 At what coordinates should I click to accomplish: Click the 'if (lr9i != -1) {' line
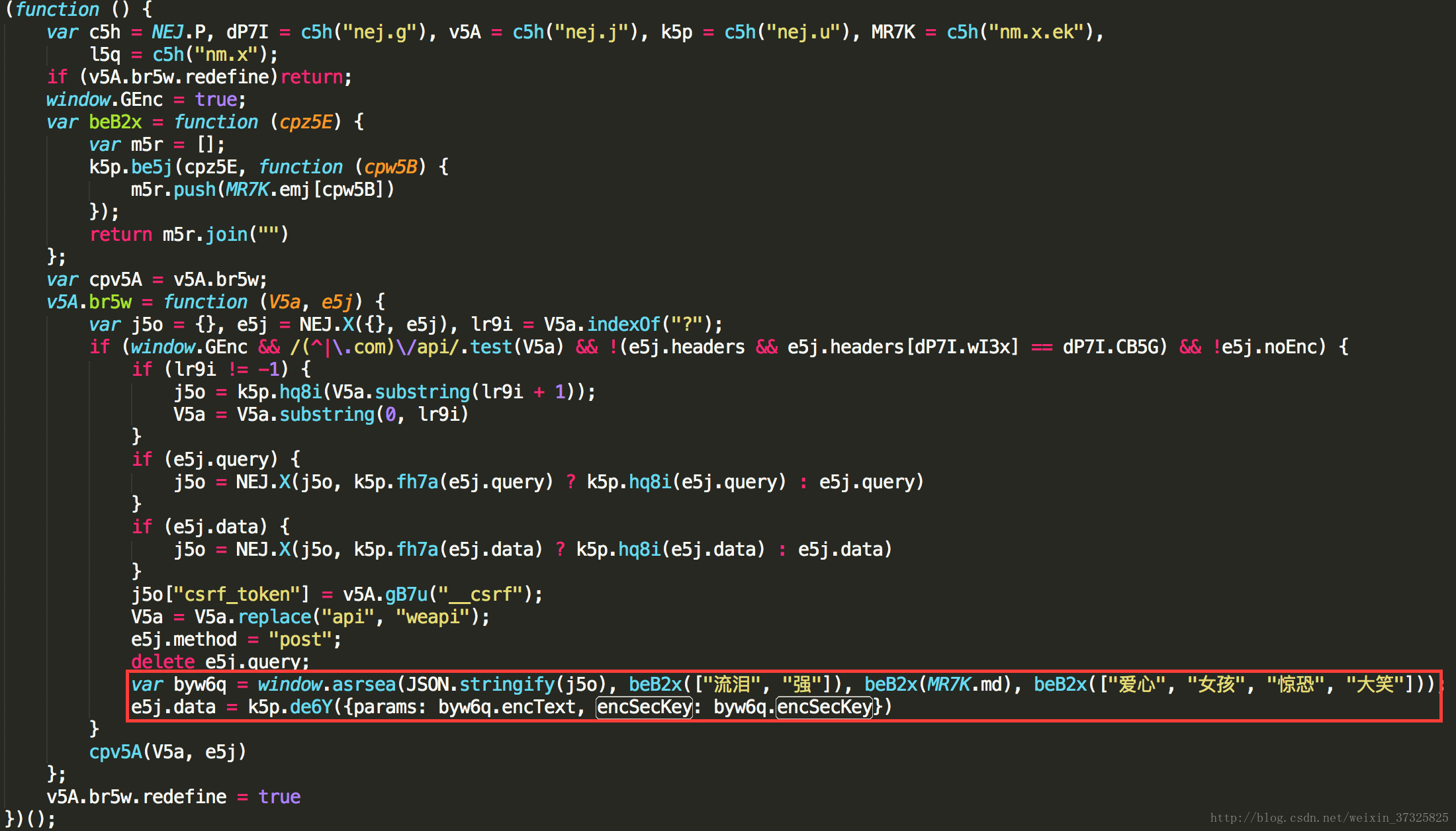[x=221, y=370]
